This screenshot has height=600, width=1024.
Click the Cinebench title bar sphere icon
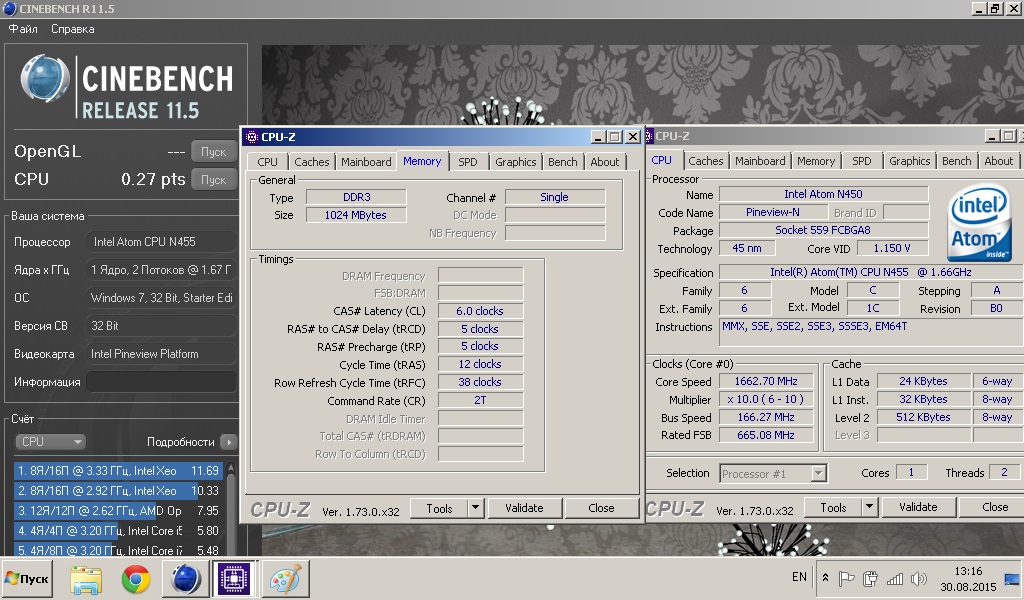click(x=9, y=8)
